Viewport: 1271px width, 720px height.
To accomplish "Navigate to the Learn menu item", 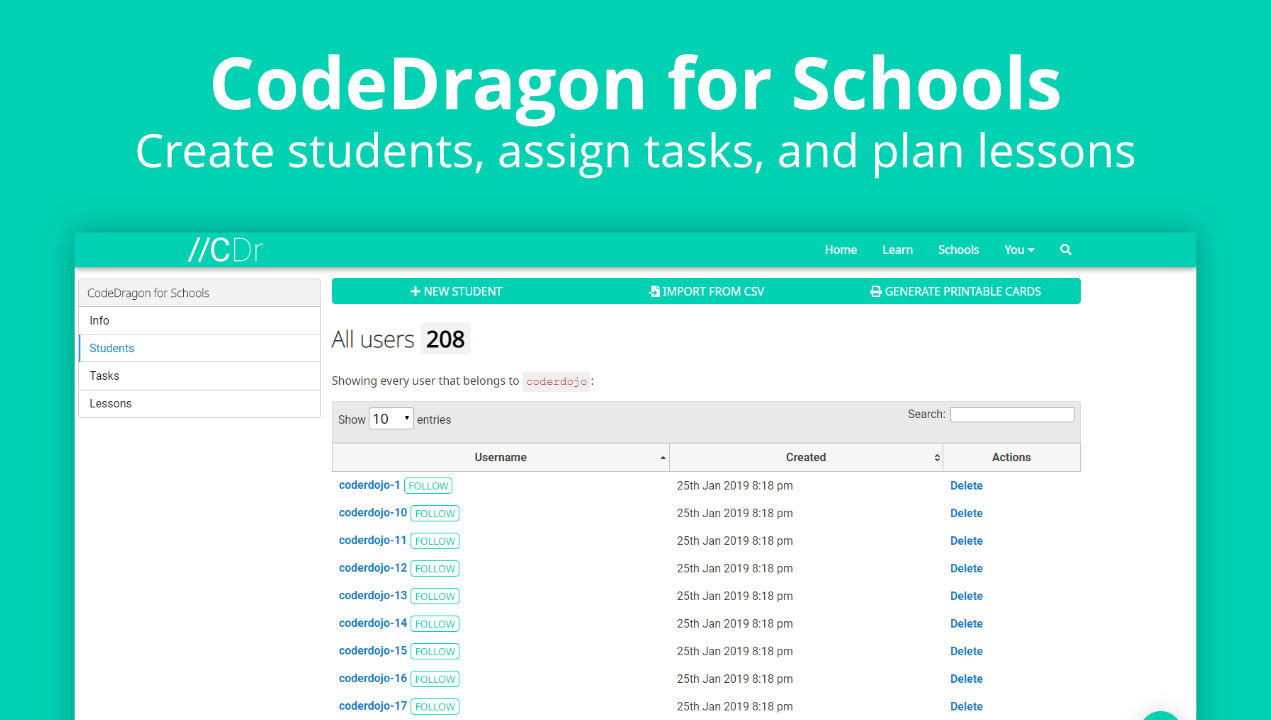I will click(x=897, y=249).
